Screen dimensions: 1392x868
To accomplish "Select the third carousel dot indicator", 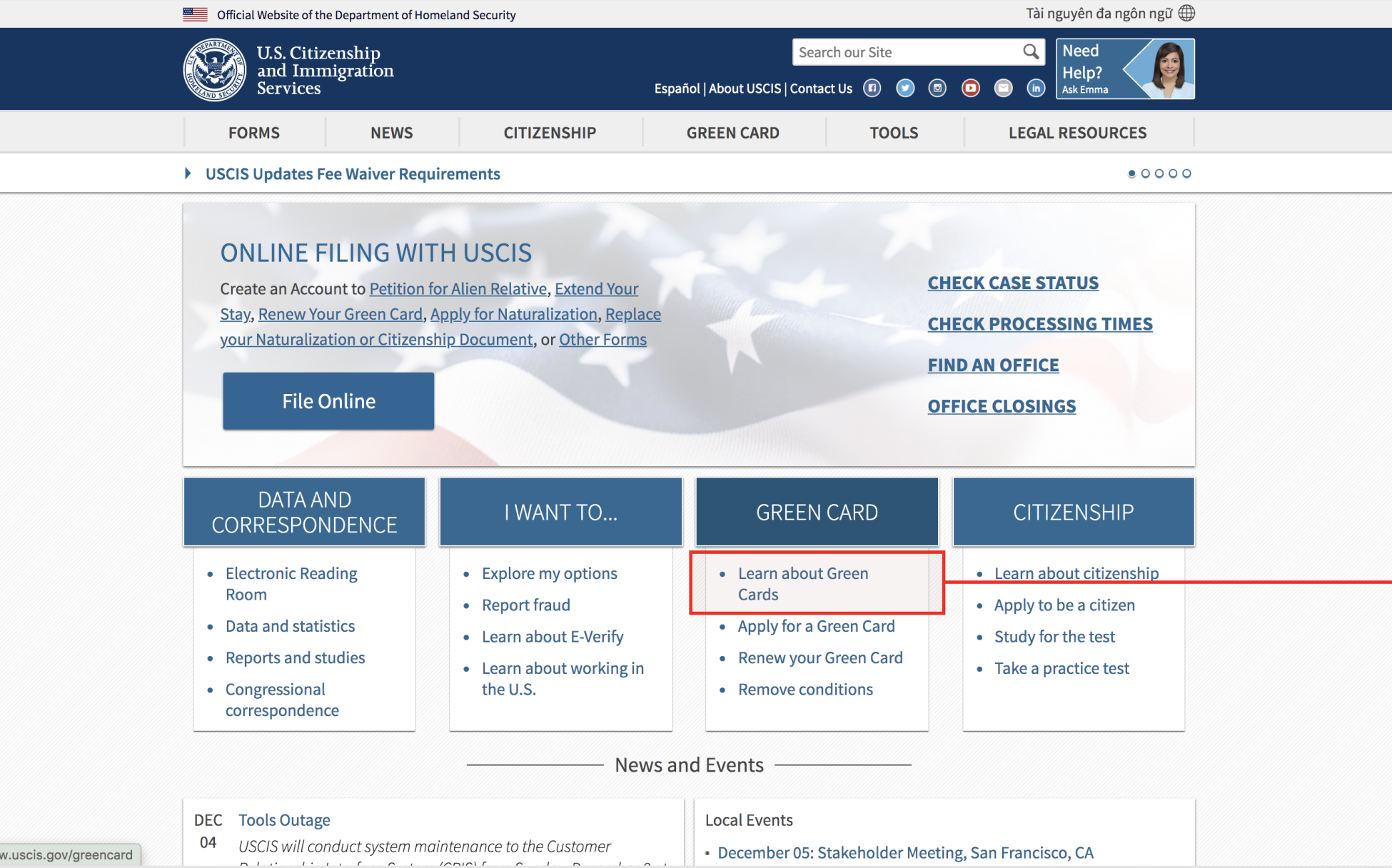I will point(1159,173).
